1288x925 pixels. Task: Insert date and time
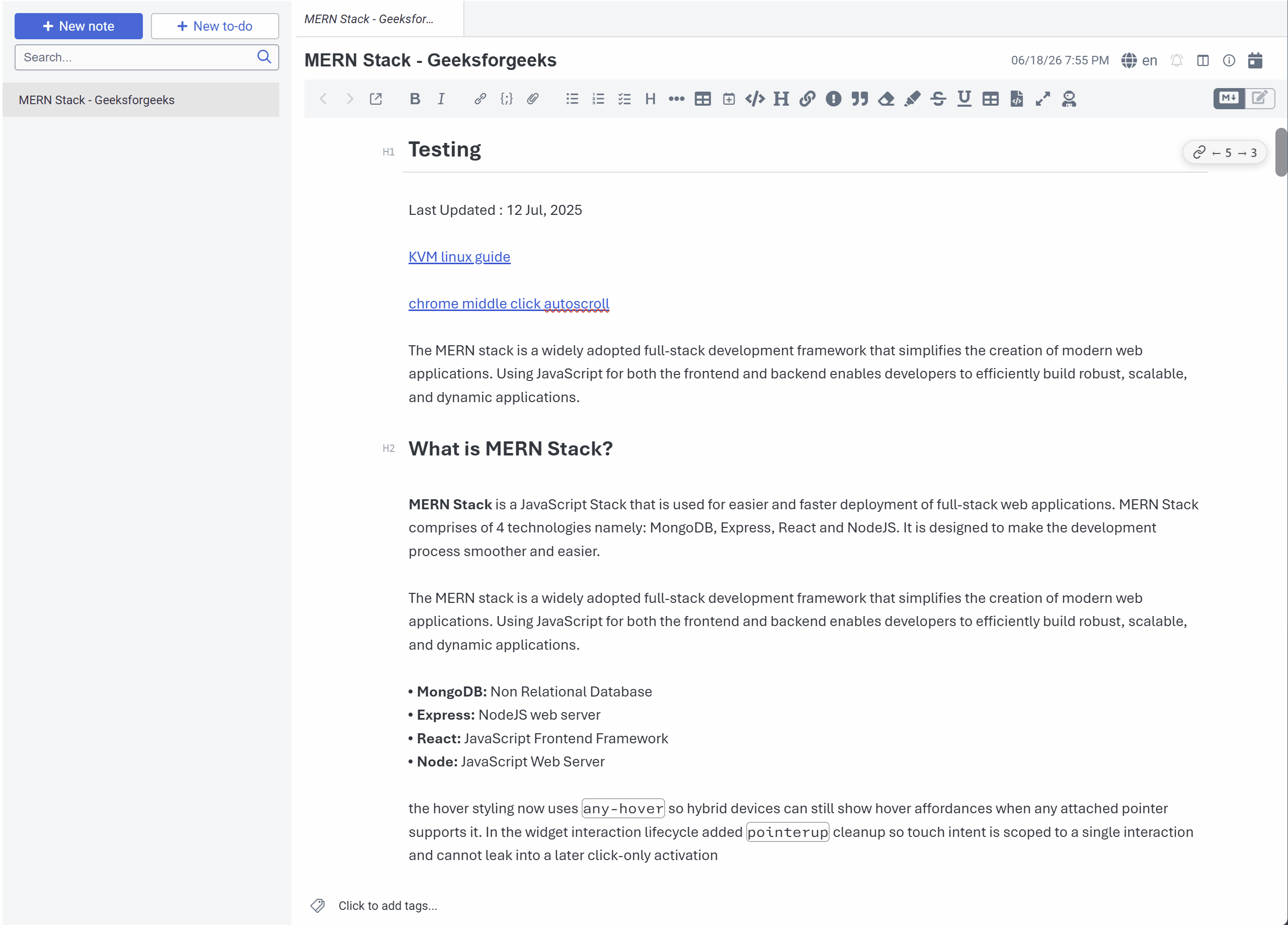tap(729, 99)
